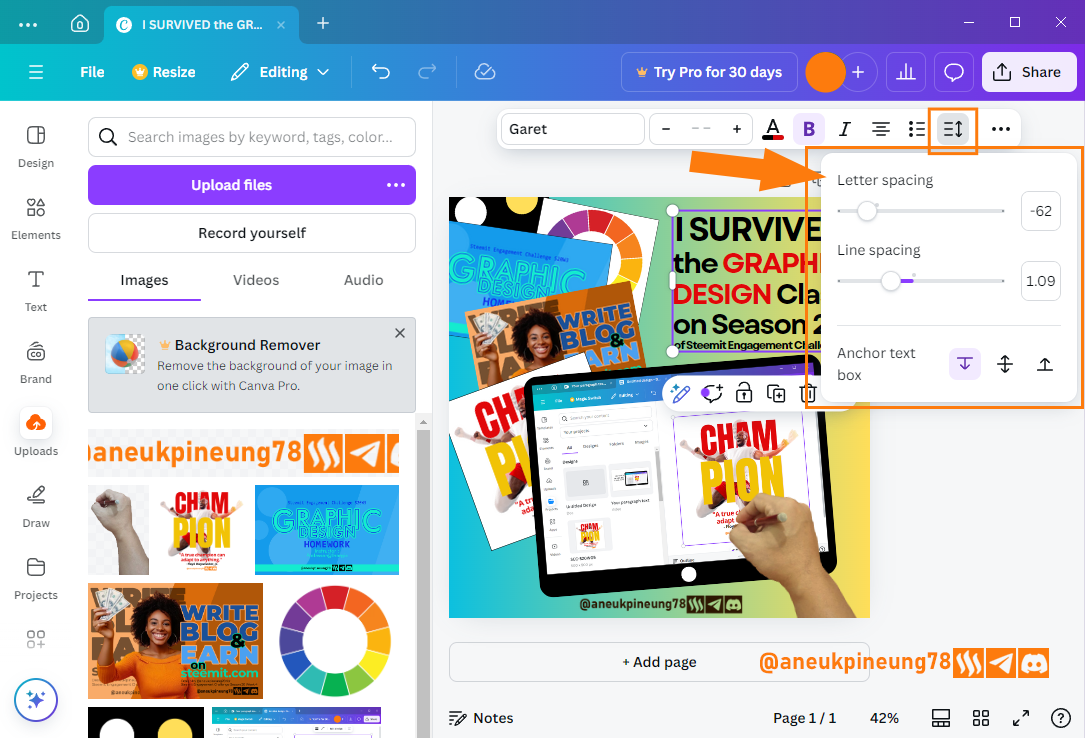Viewport: 1085px width, 738px height.
Task: Open the Notes panel
Action: (x=481, y=718)
